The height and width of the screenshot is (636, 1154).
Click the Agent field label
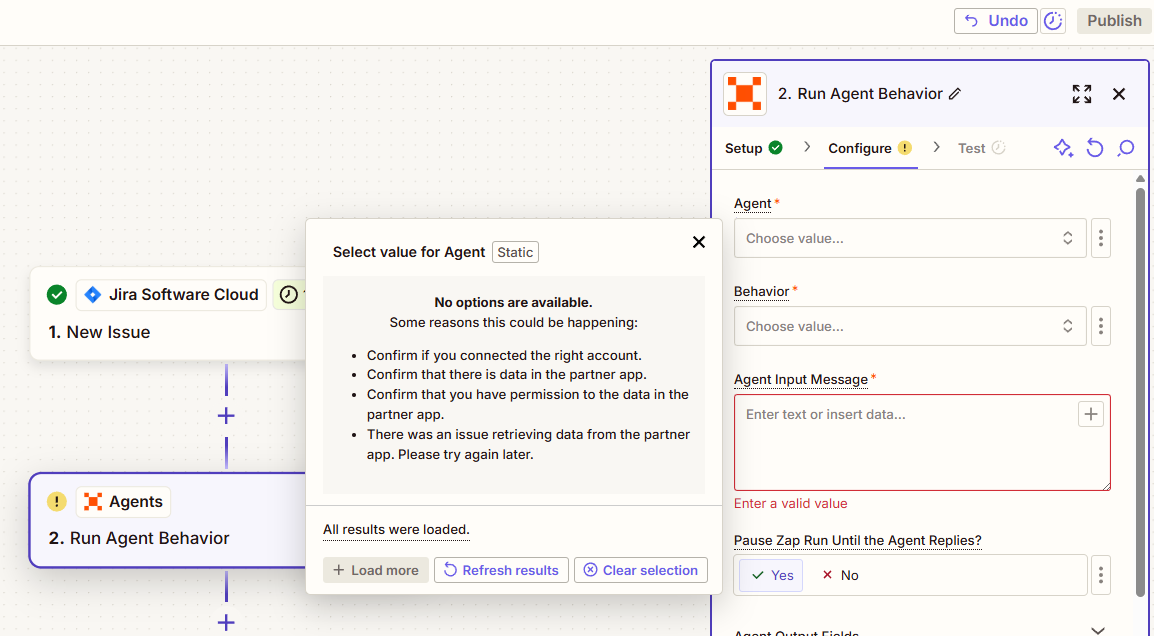752,203
